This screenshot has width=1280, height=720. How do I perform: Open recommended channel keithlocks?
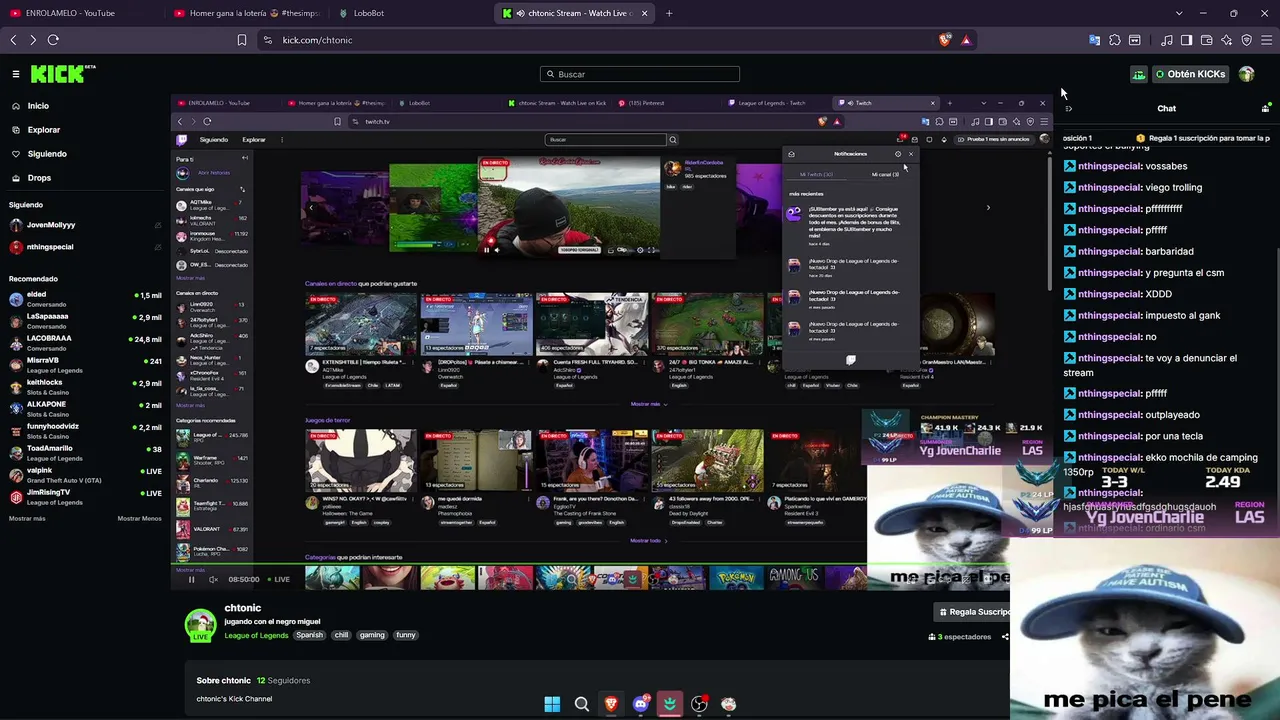[85, 387]
